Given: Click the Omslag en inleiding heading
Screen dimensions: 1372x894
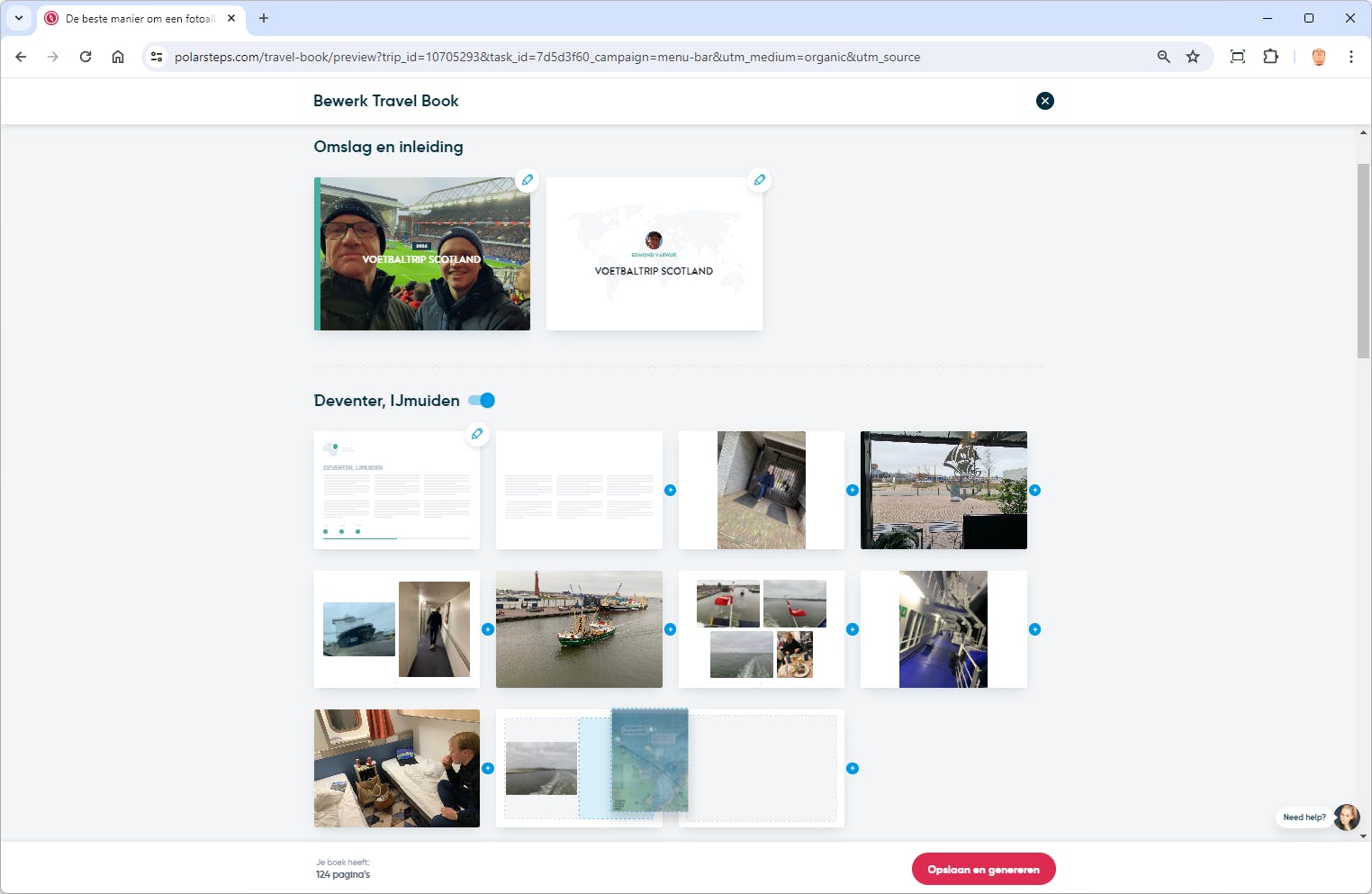Looking at the screenshot, I should click(388, 147).
